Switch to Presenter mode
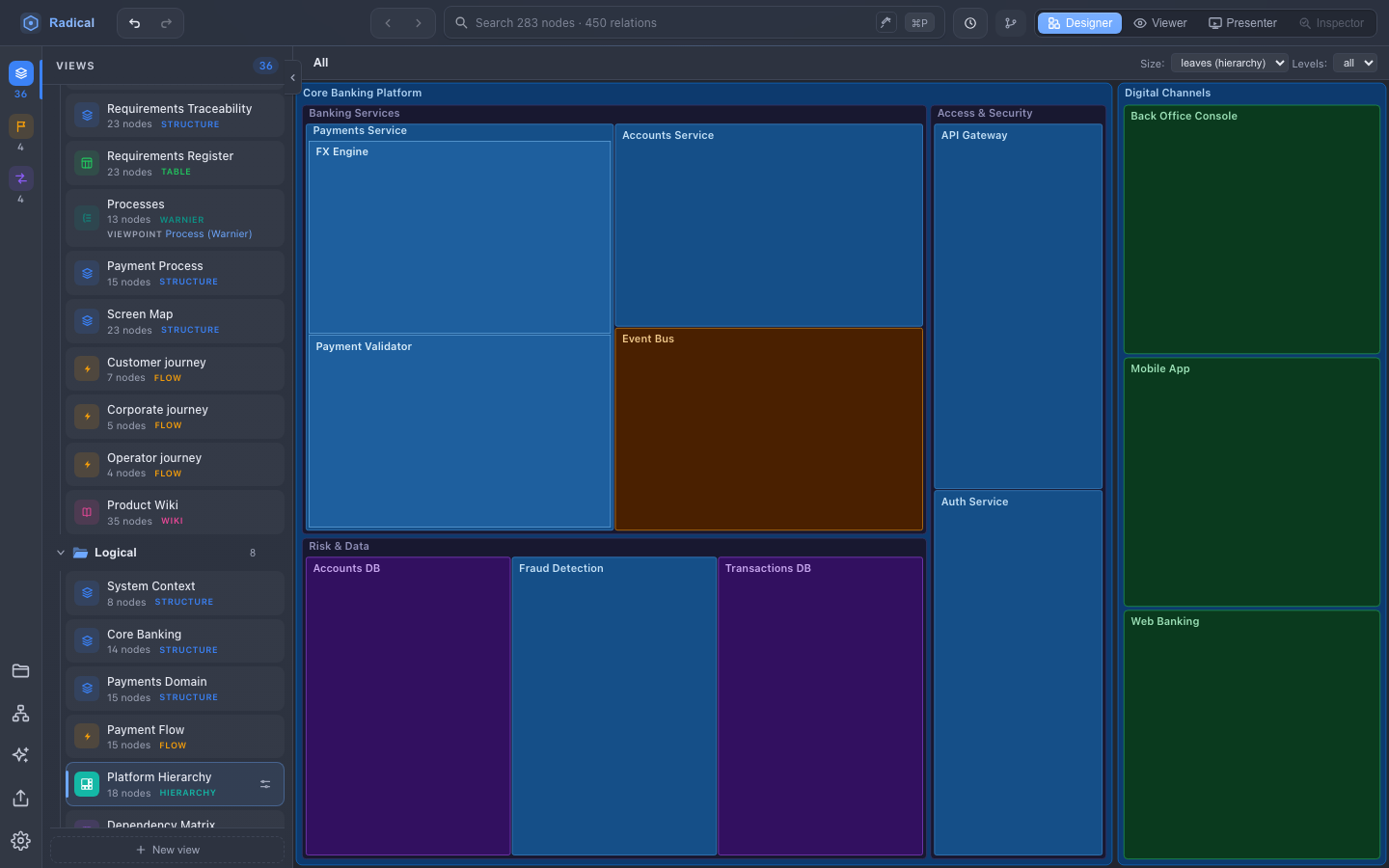 pos(1242,23)
